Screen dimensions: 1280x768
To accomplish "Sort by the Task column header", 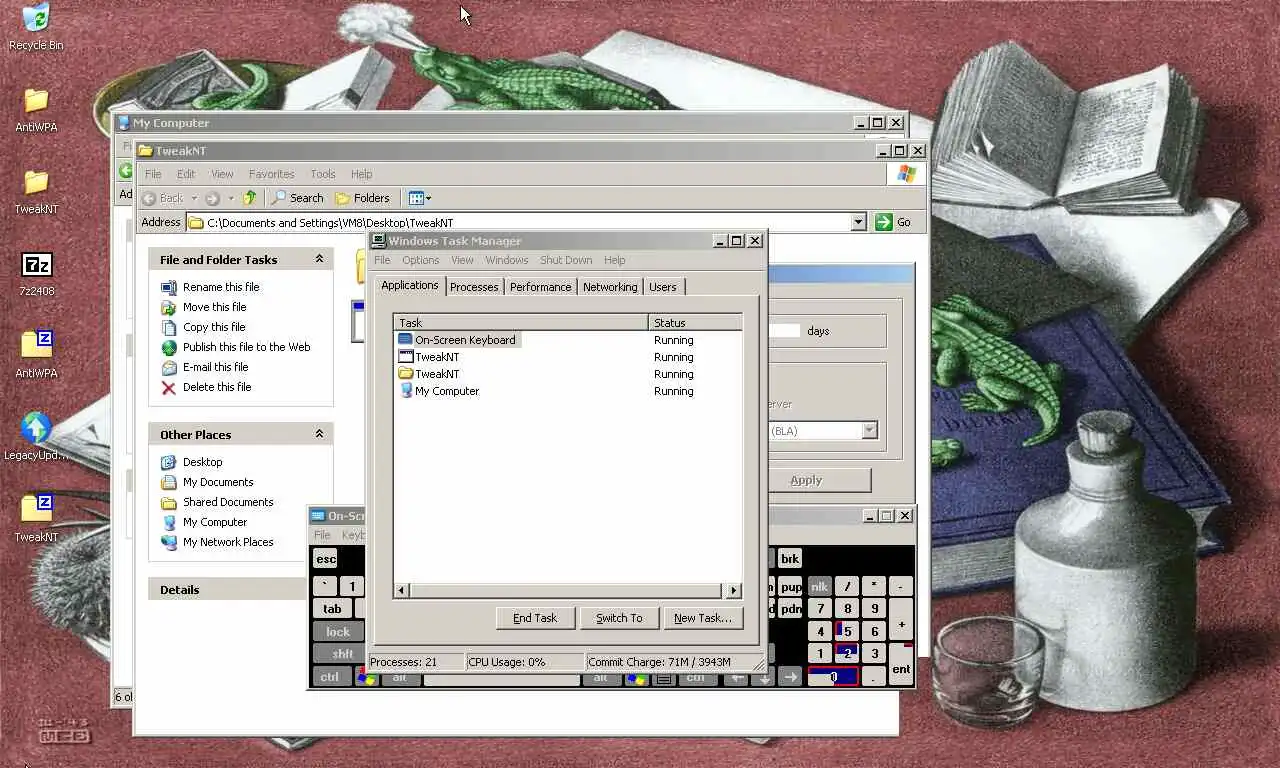I will (x=521, y=323).
